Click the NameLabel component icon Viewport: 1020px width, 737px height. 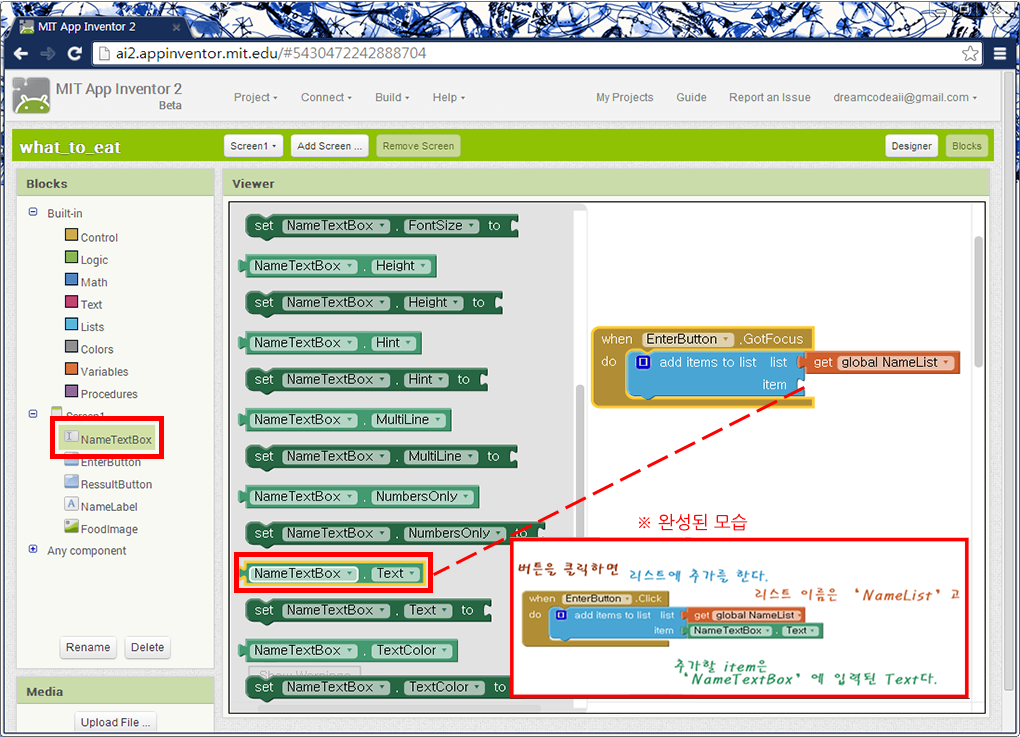[72, 504]
